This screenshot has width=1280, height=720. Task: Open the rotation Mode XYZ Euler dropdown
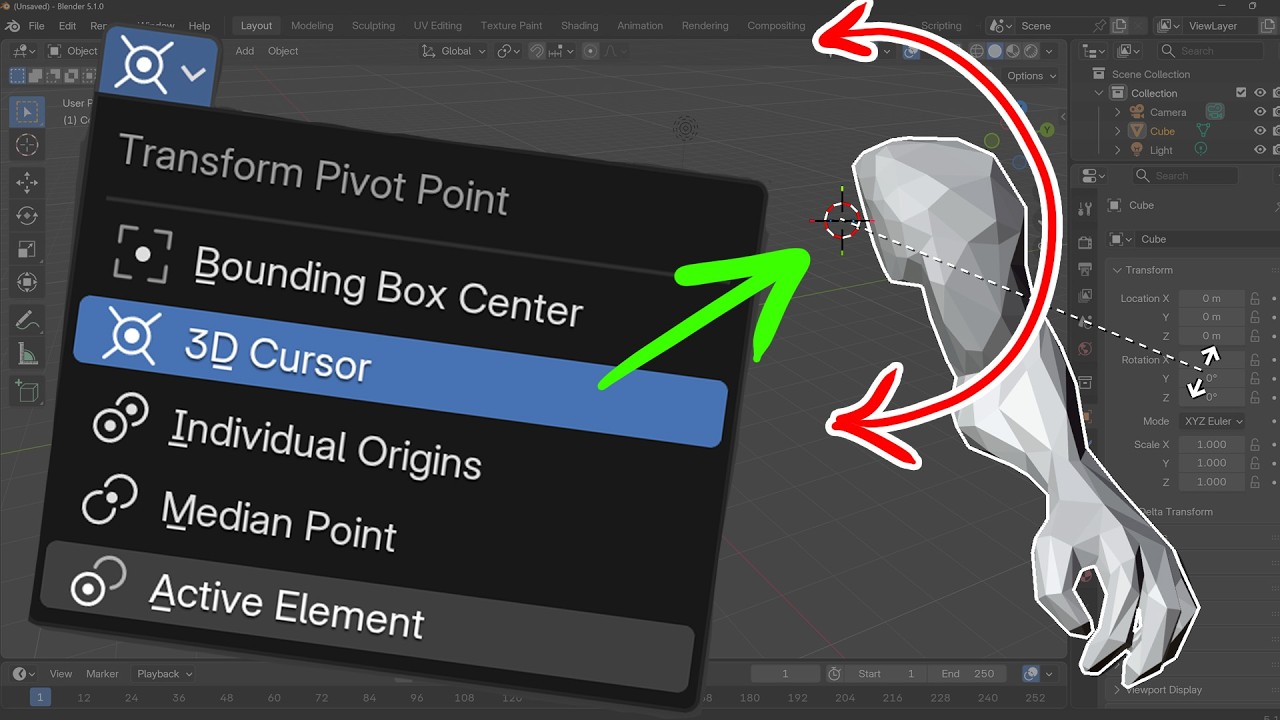pyautogui.click(x=1212, y=421)
